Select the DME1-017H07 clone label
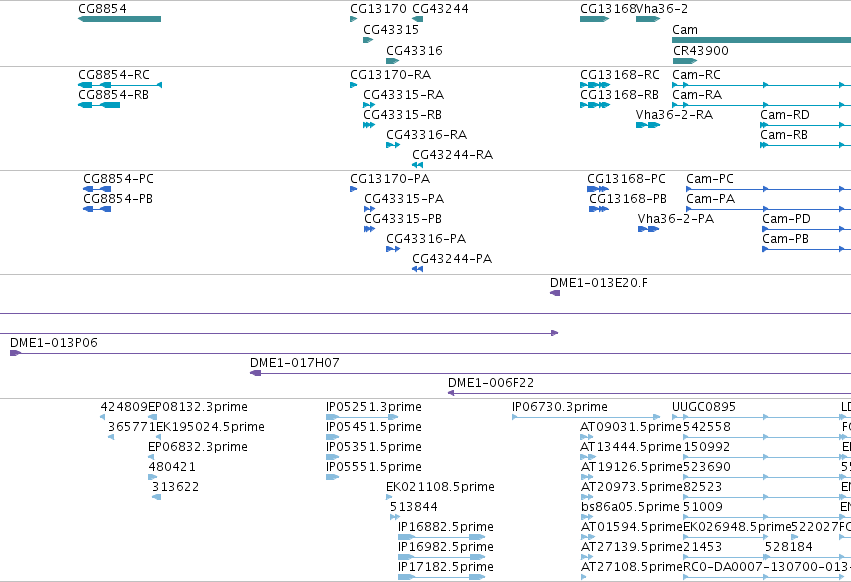 [295, 363]
